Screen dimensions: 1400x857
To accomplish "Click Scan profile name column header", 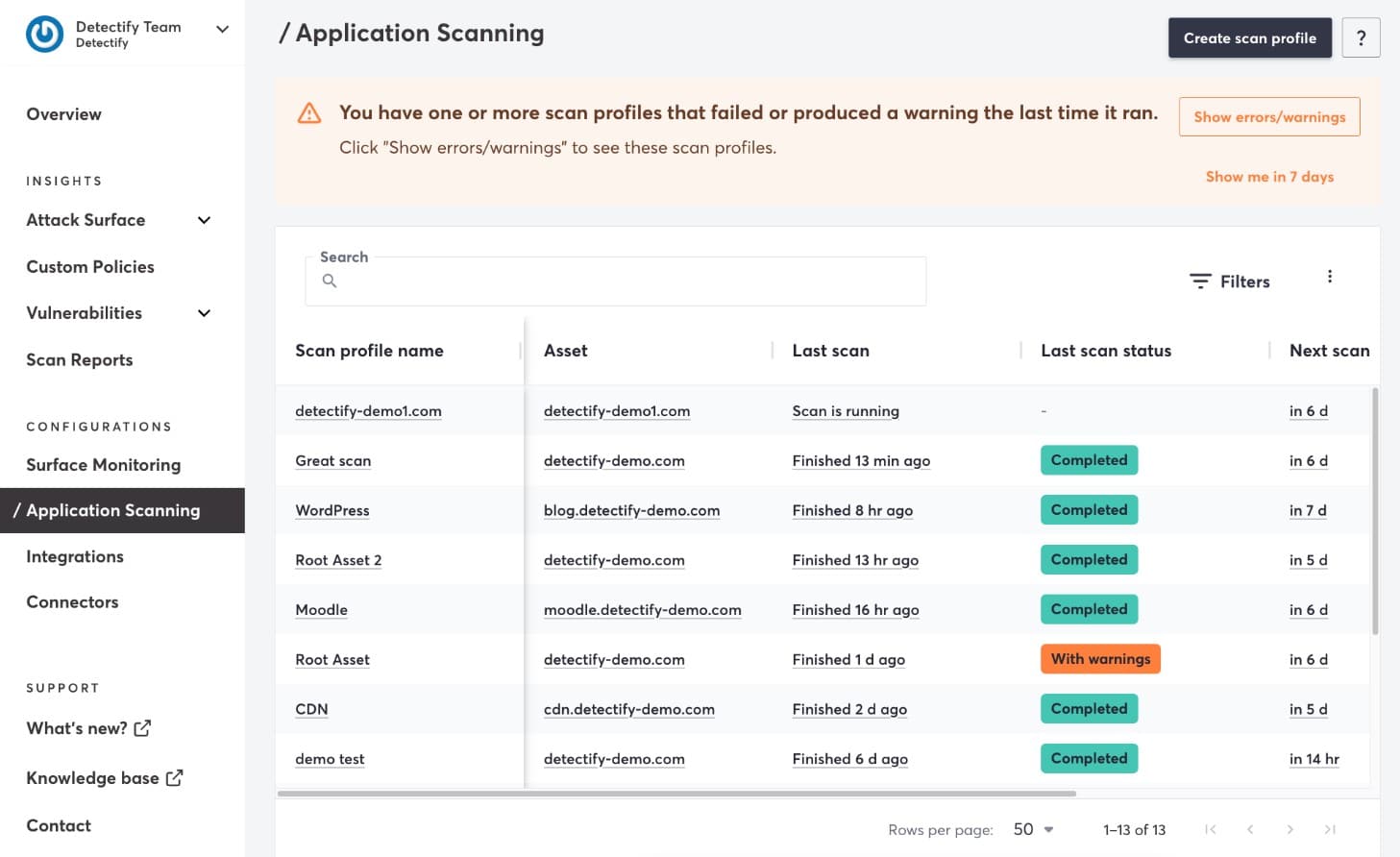I will coord(369,351).
